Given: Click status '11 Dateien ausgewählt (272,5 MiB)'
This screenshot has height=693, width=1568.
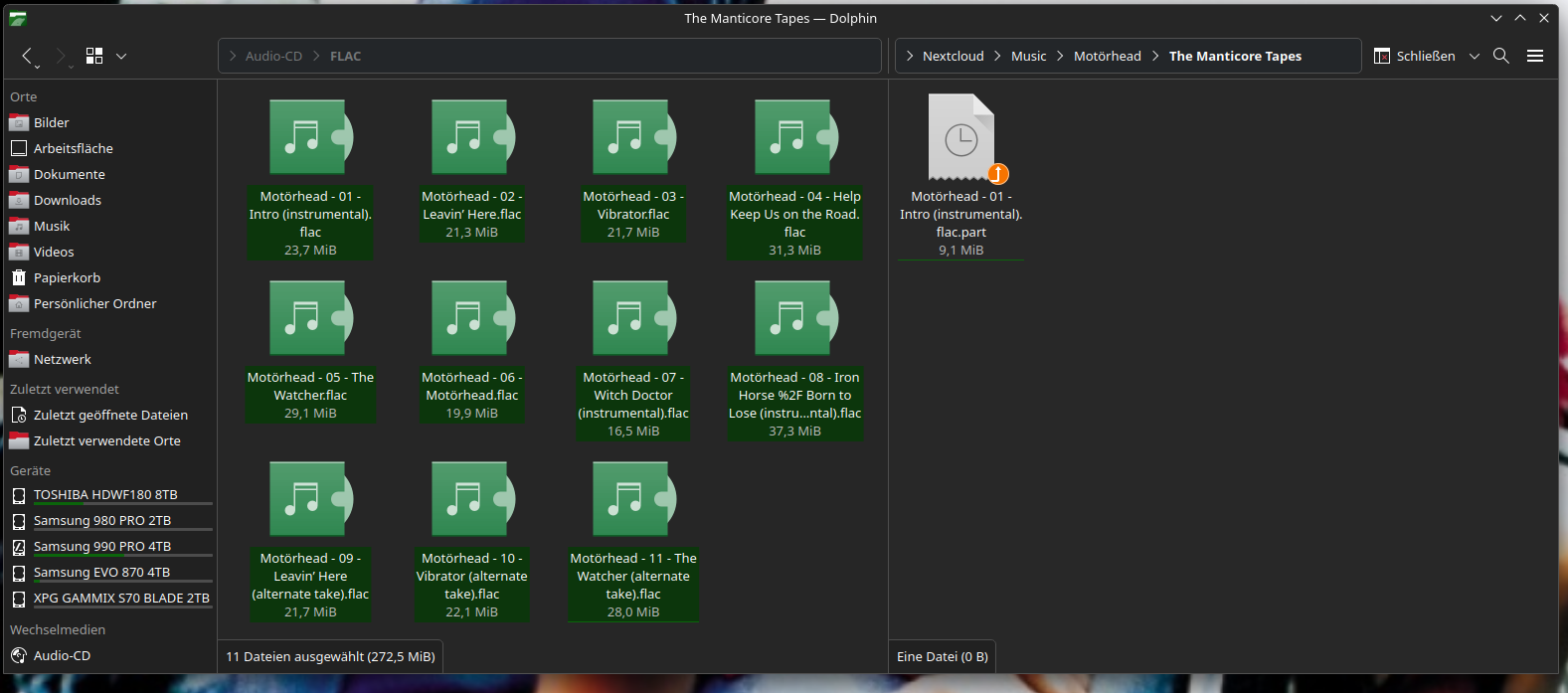Looking at the screenshot, I should 330,656.
